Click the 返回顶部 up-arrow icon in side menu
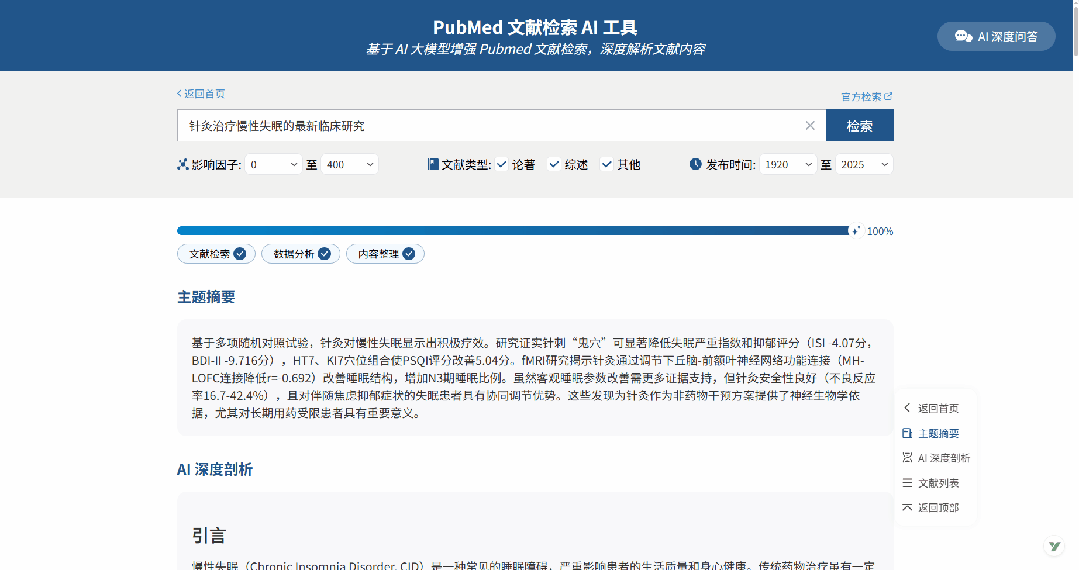 pyautogui.click(x=907, y=507)
